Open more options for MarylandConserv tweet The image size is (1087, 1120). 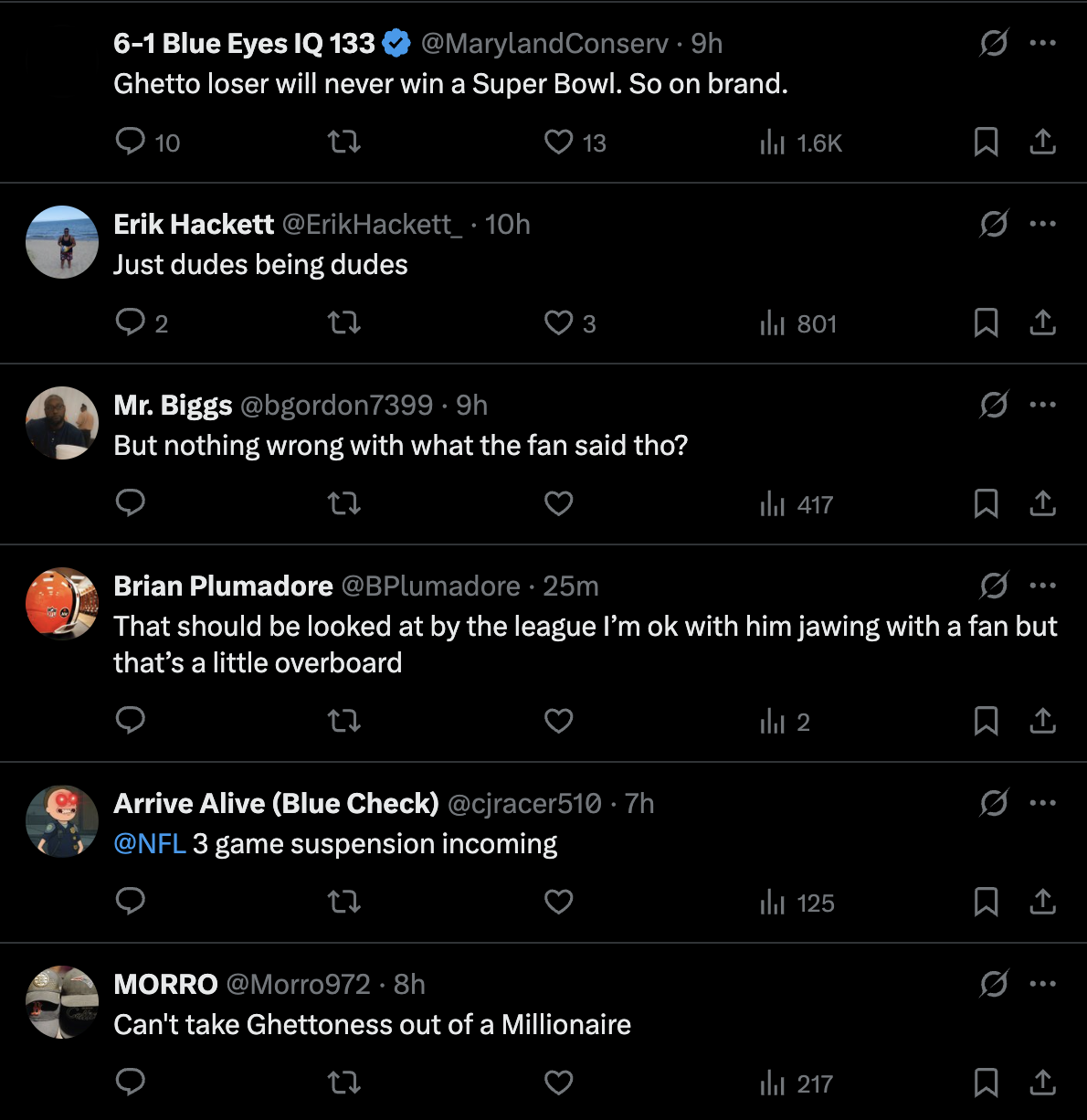point(1042,43)
